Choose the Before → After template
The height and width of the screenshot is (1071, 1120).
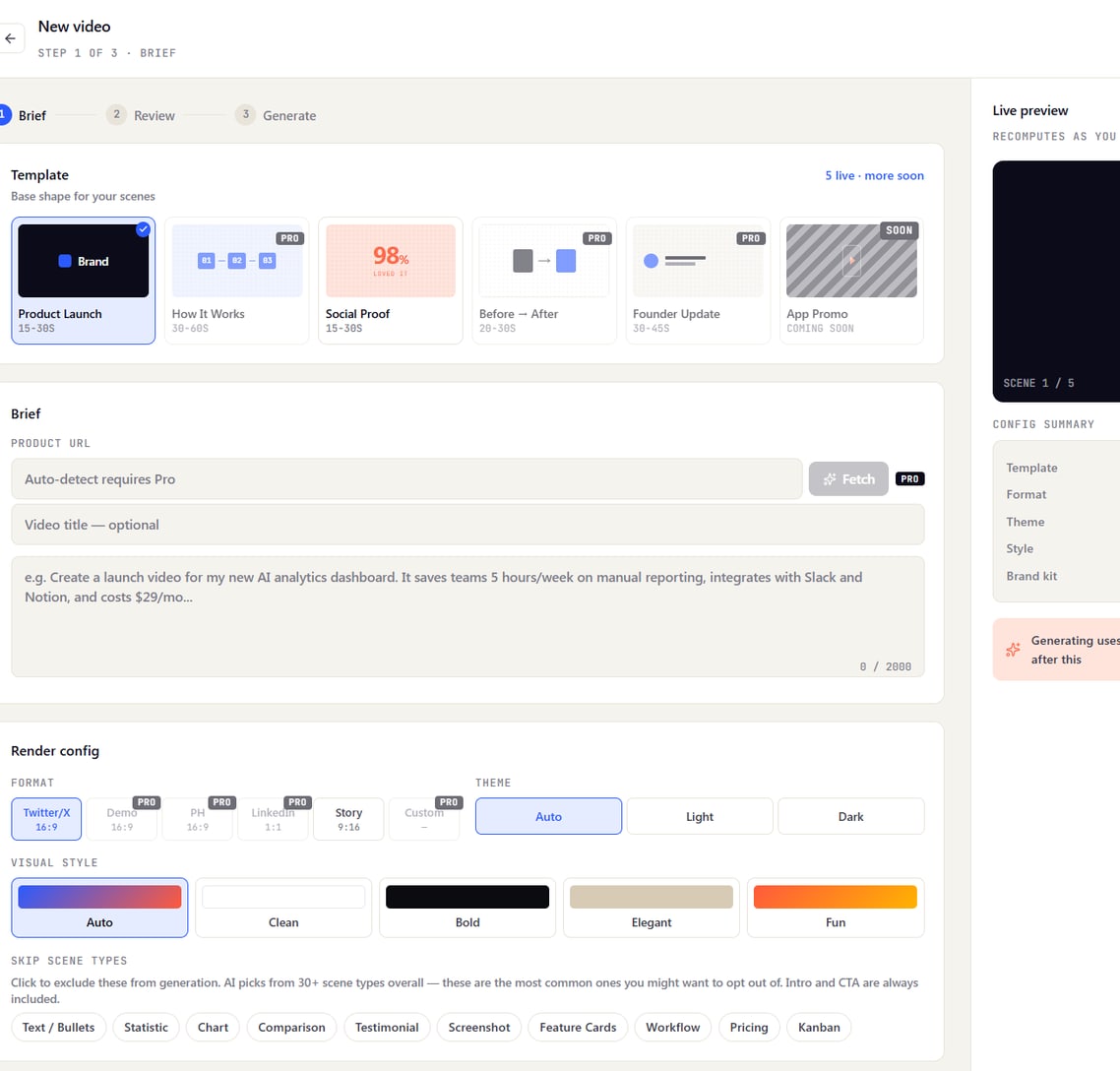click(x=543, y=281)
